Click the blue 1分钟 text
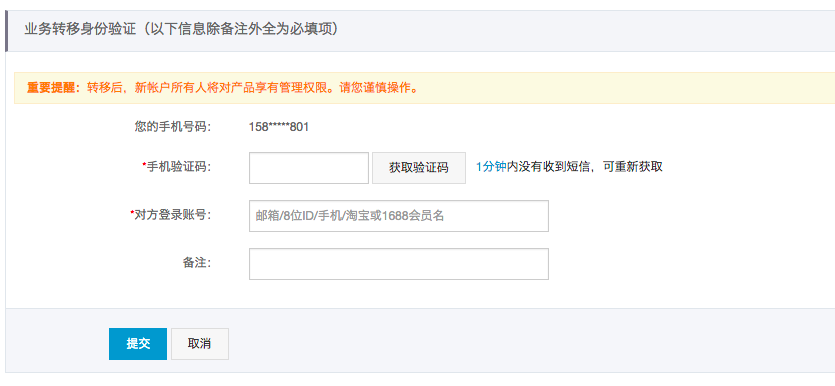The height and width of the screenshot is (386, 835). coord(490,167)
